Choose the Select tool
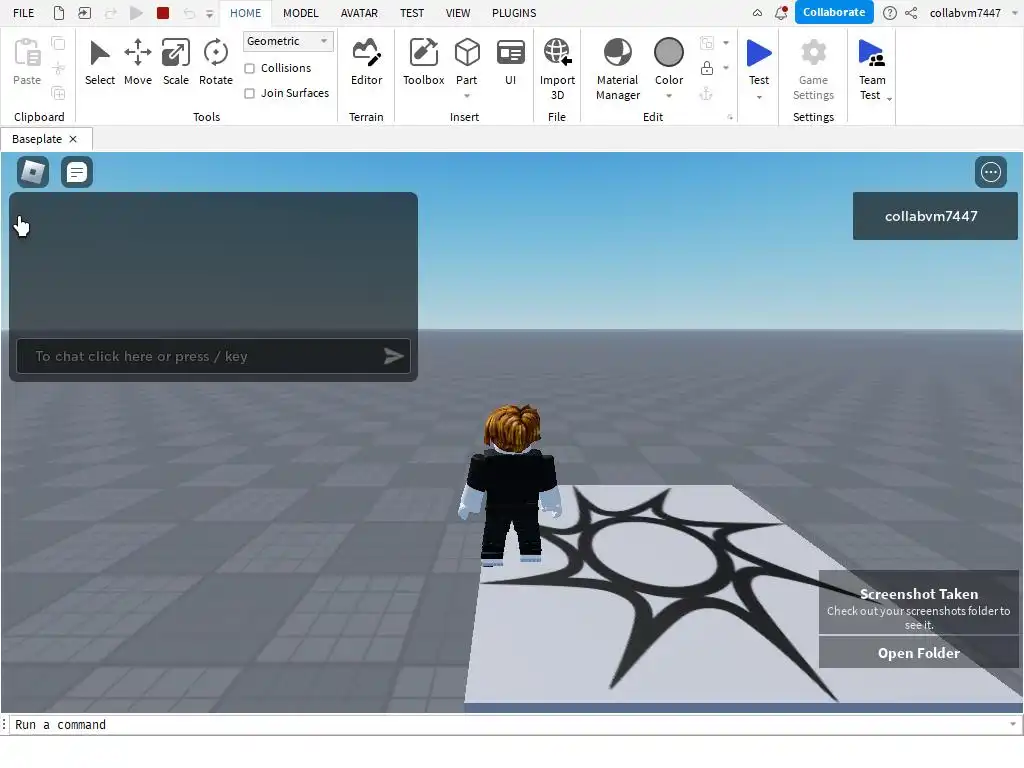The width and height of the screenshot is (1024, 768). click(100, 62)
